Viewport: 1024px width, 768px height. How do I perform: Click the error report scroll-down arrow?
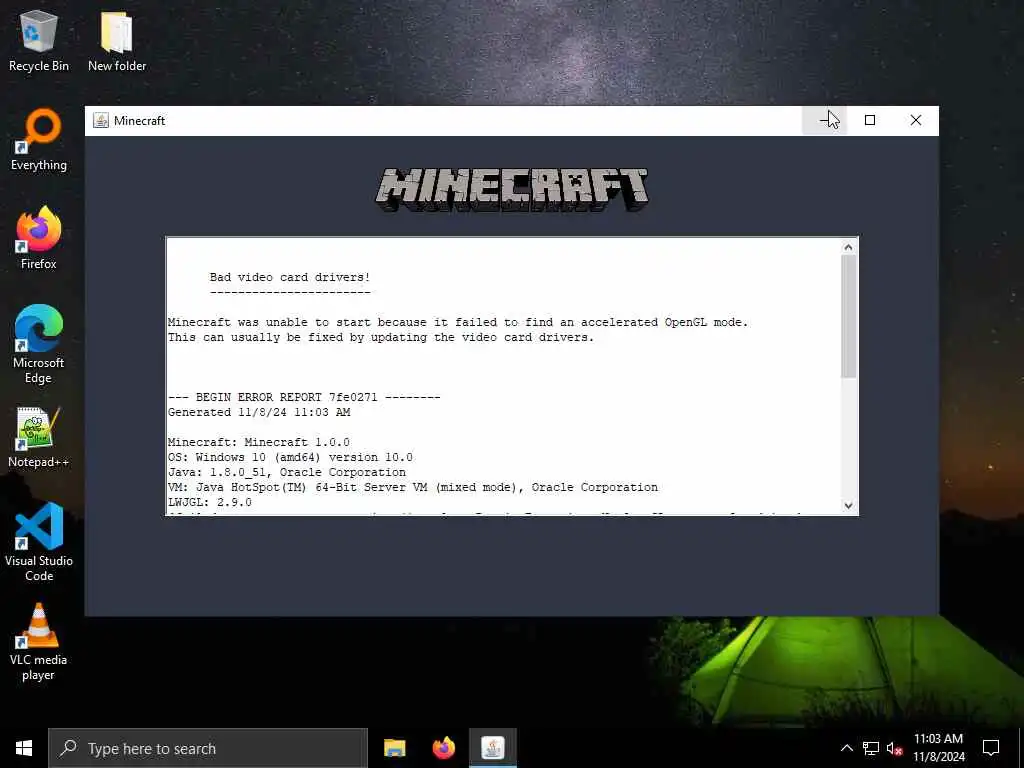tap(848, 505)
